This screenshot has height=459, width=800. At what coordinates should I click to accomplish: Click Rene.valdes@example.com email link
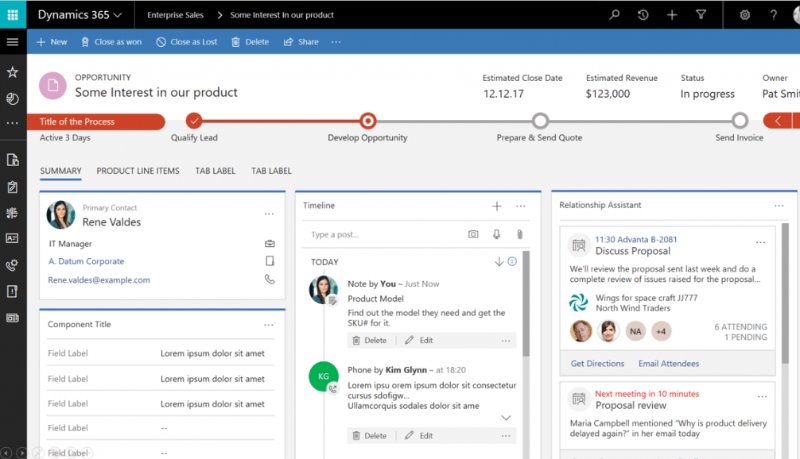click(99, 280)
